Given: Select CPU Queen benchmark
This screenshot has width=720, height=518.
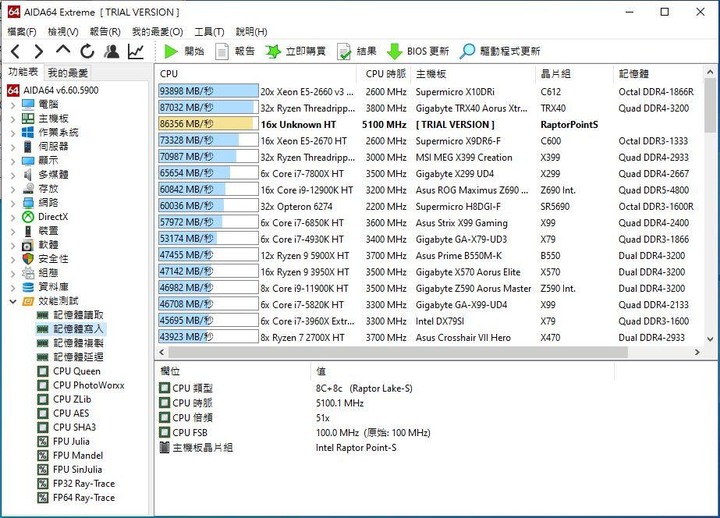Looking at the screenshot, I should (x=69, y=371).
